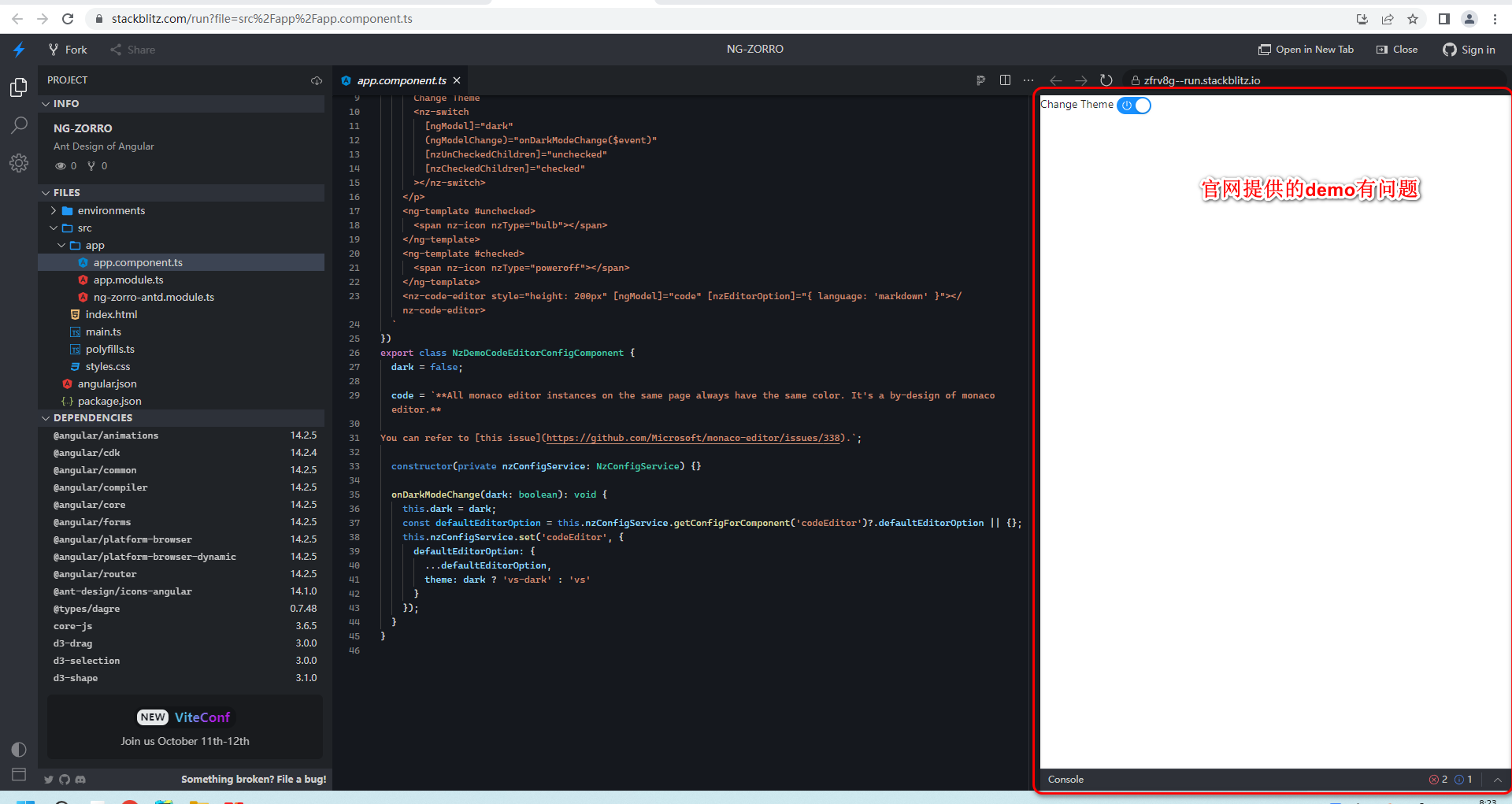Bookmark the page with the star icon
Image resolution: width=1512 pixels, height=804 pixels.
pyautogui.click(x=1413, y=18)
